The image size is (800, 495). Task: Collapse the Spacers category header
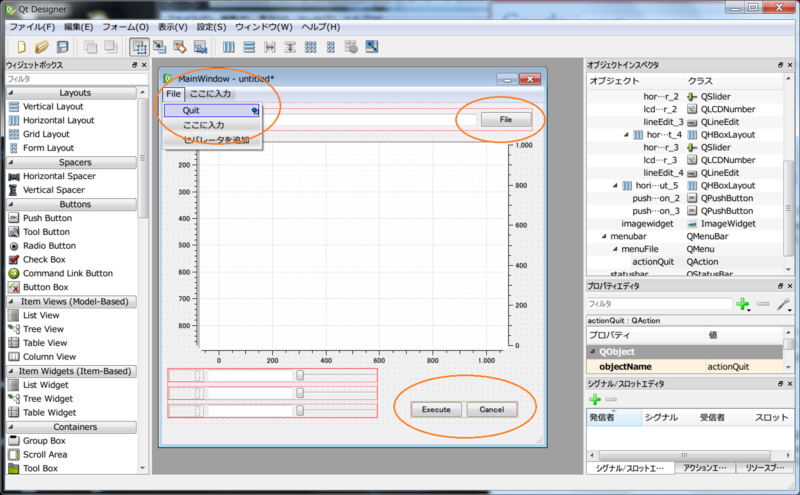[71, 162]
